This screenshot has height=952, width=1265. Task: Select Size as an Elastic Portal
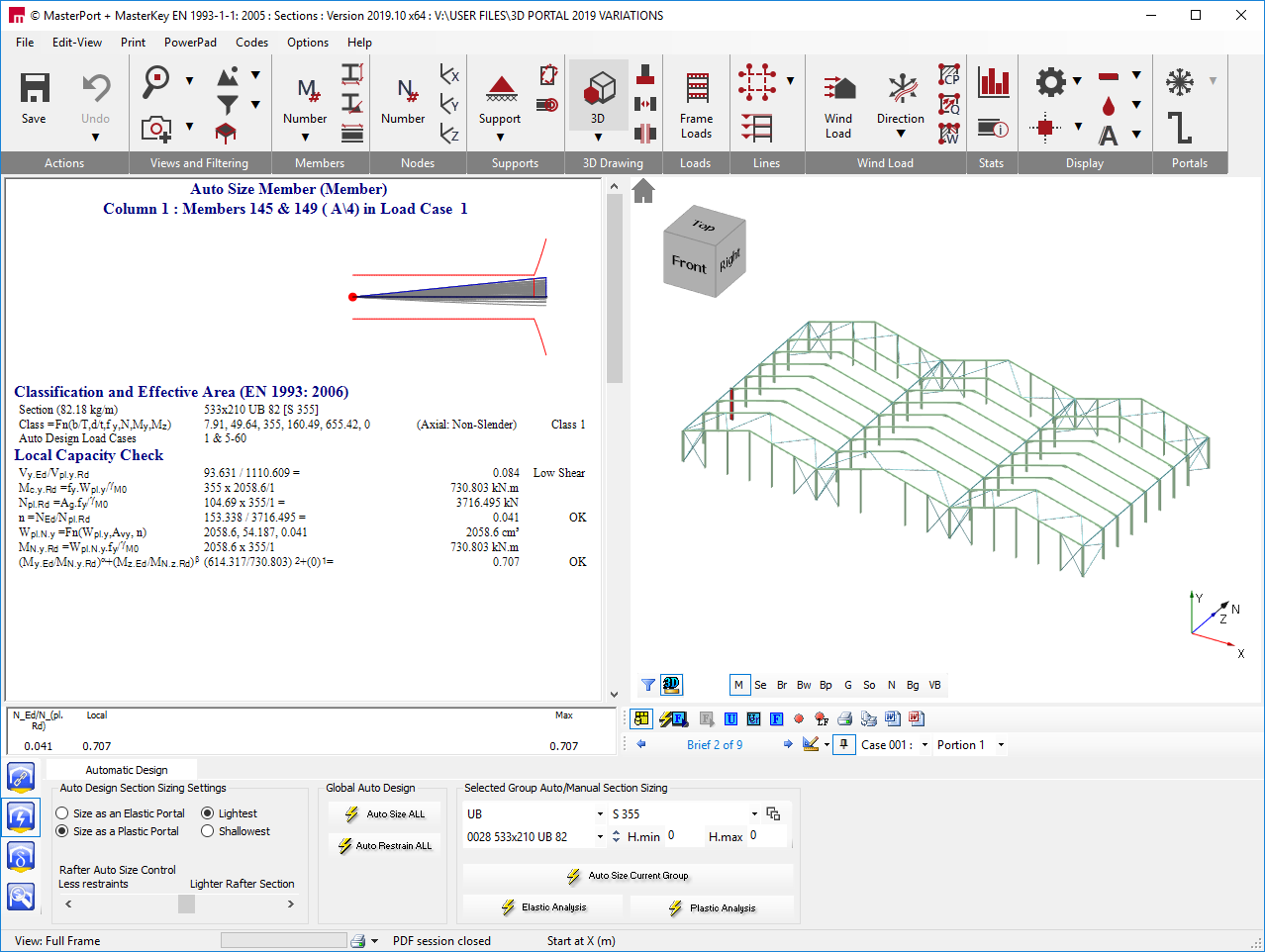(62, 813)
